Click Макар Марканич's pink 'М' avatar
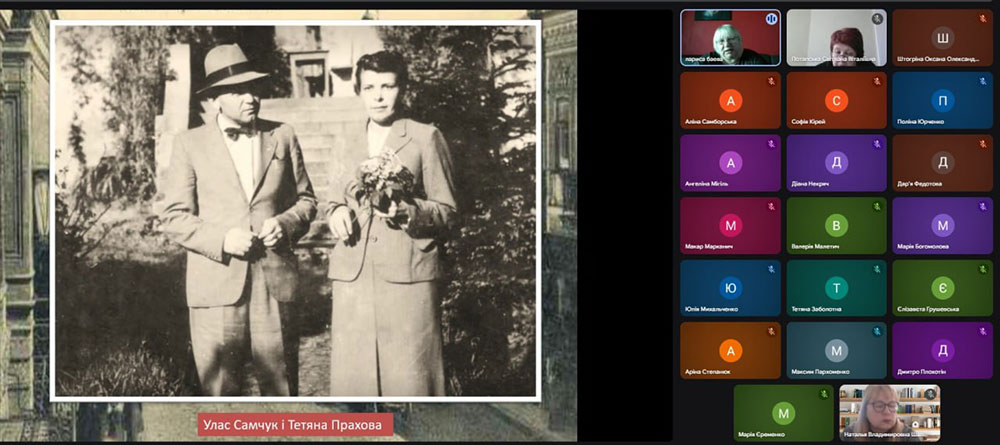 coord(731,225)
